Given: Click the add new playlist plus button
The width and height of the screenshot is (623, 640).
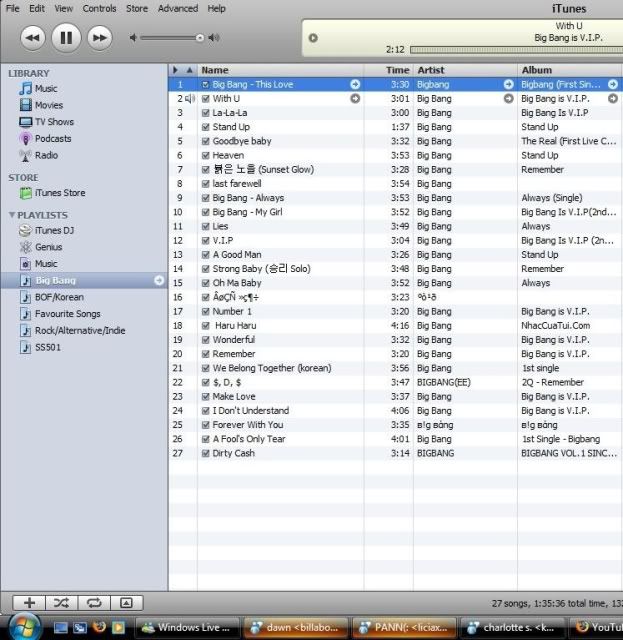Looking at the screenshot, I should coord(29,603).
